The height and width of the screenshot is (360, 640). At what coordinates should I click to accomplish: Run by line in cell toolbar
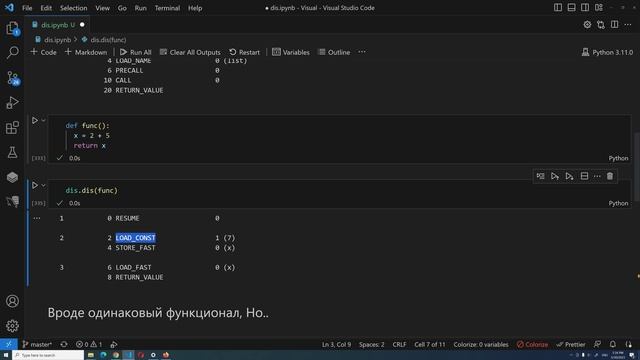tap(540, 176)
